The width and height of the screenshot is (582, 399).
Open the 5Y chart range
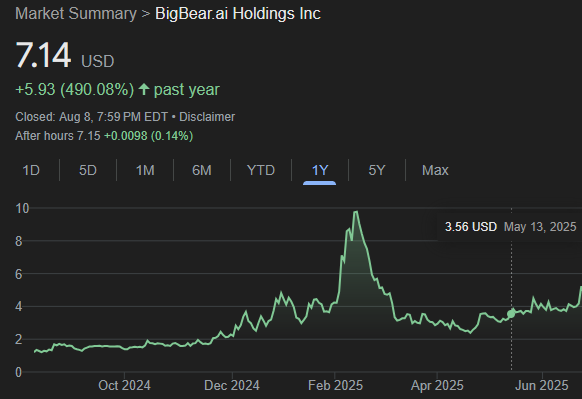[377, 170]
